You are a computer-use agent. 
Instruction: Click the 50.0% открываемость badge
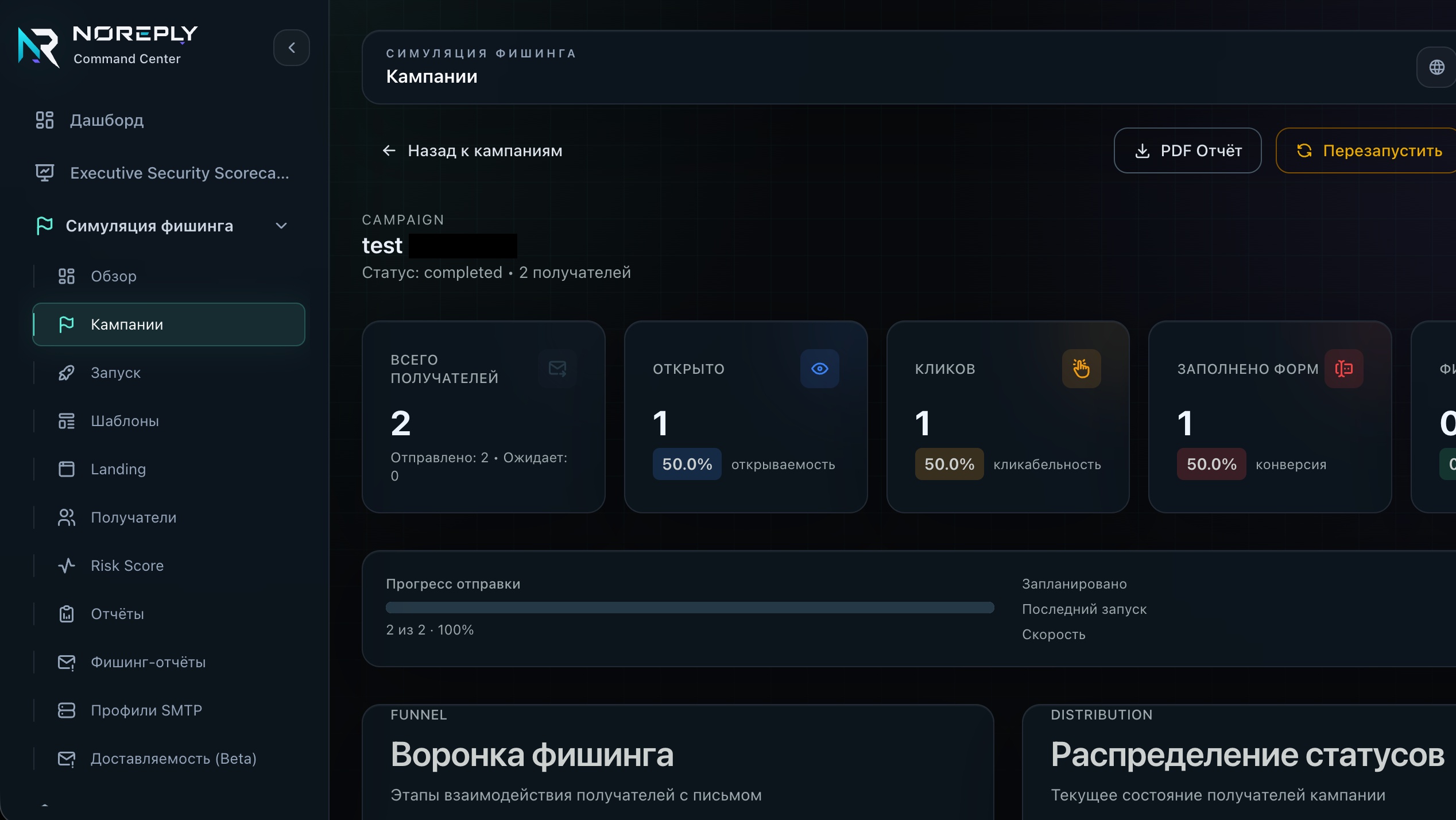(x=687, y=464)
